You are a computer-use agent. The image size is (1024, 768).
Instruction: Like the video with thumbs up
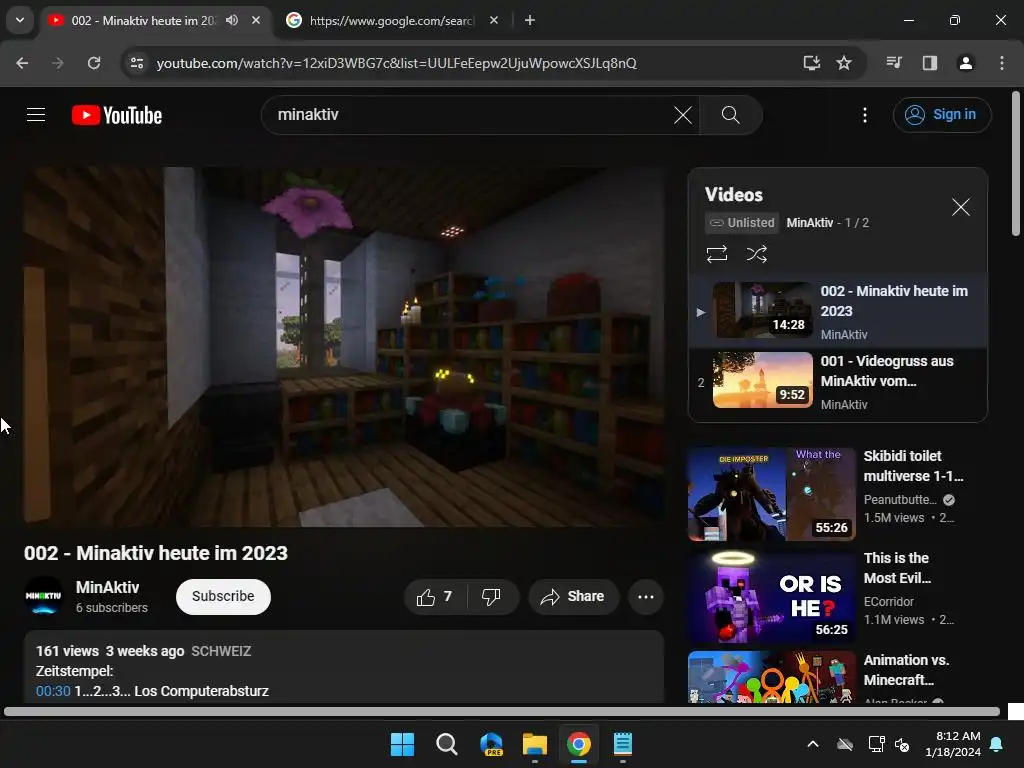(435, 597)
